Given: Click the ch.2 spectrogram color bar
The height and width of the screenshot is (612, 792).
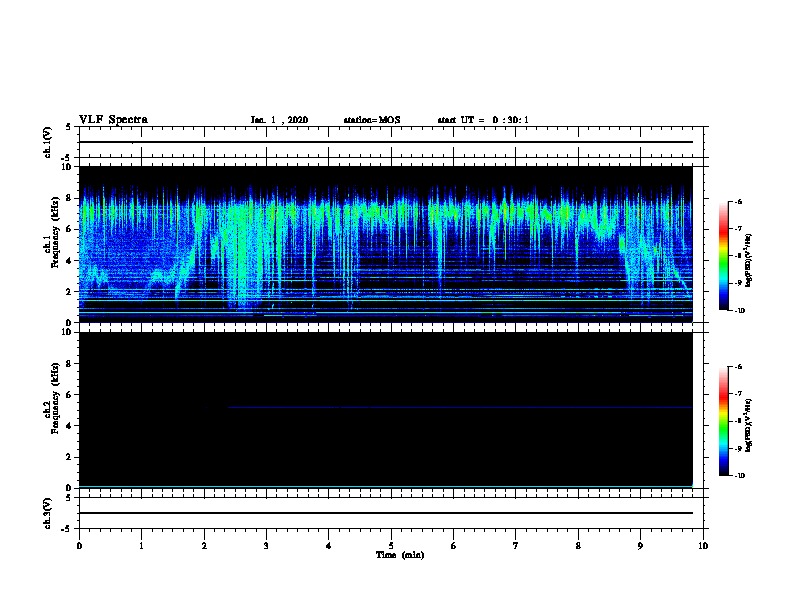Looking at the screenshot, I should click(723, 421).
